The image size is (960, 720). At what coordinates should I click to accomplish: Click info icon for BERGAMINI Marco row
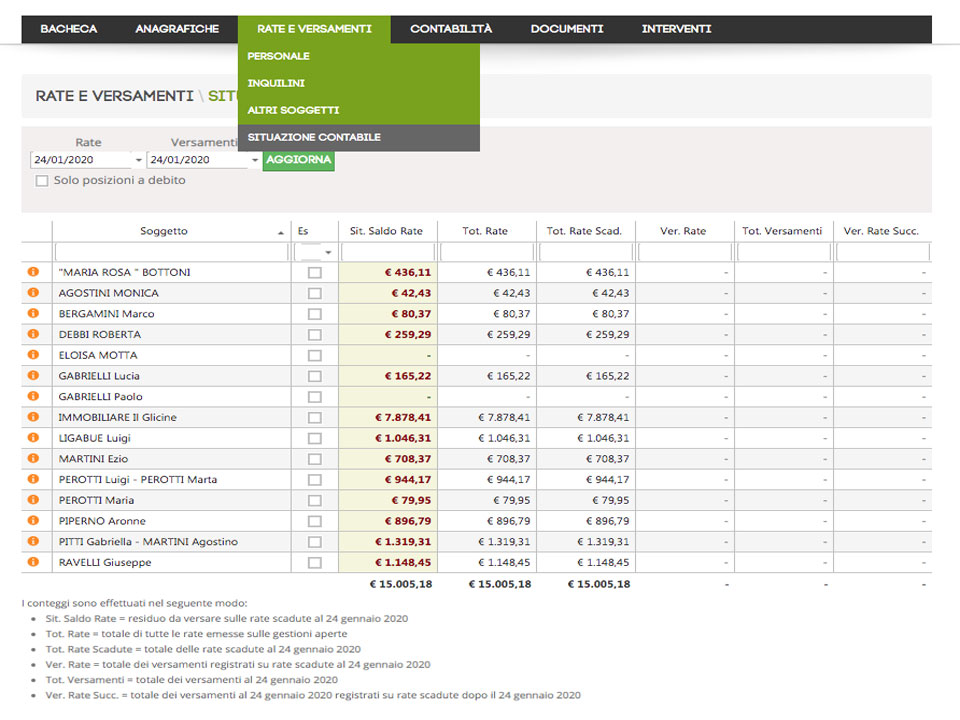click(33, 314)
